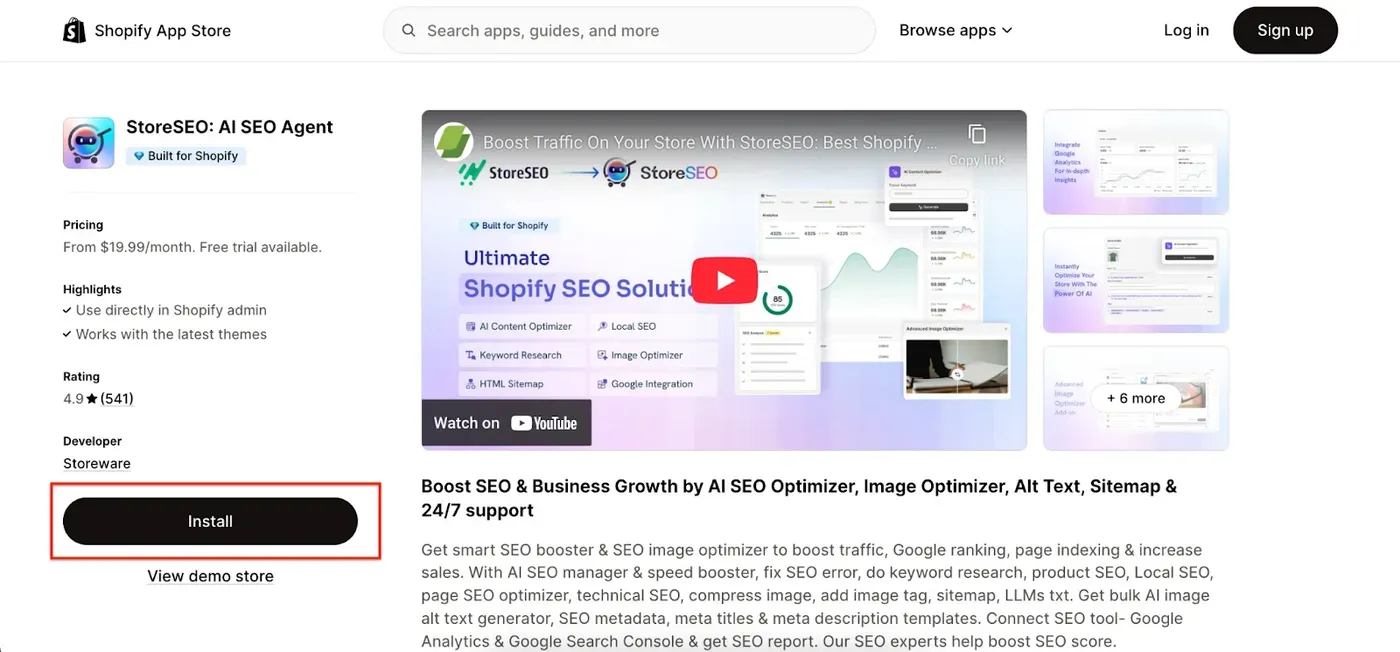Click the Sign up button
This screenshot has height=652, width=1400.
[1285, 30]
